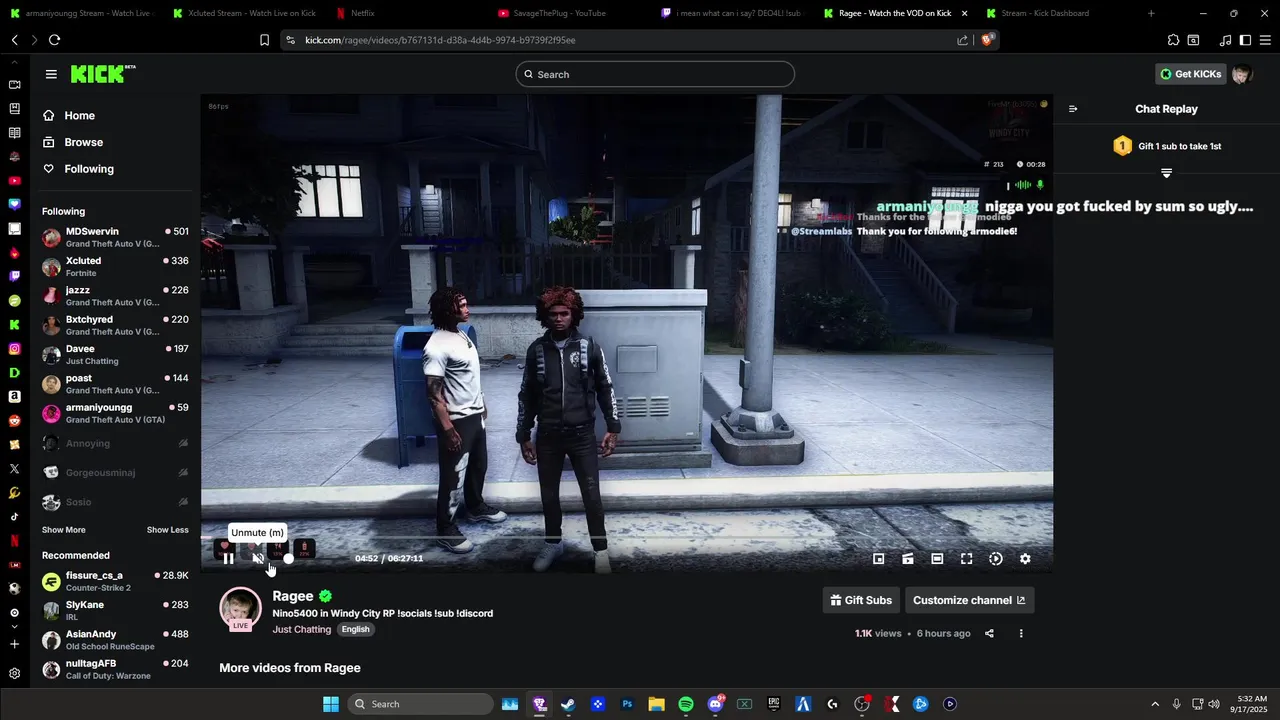Go back to the previous page
This screenshot has height=720, width=1280.
(14, 40)
